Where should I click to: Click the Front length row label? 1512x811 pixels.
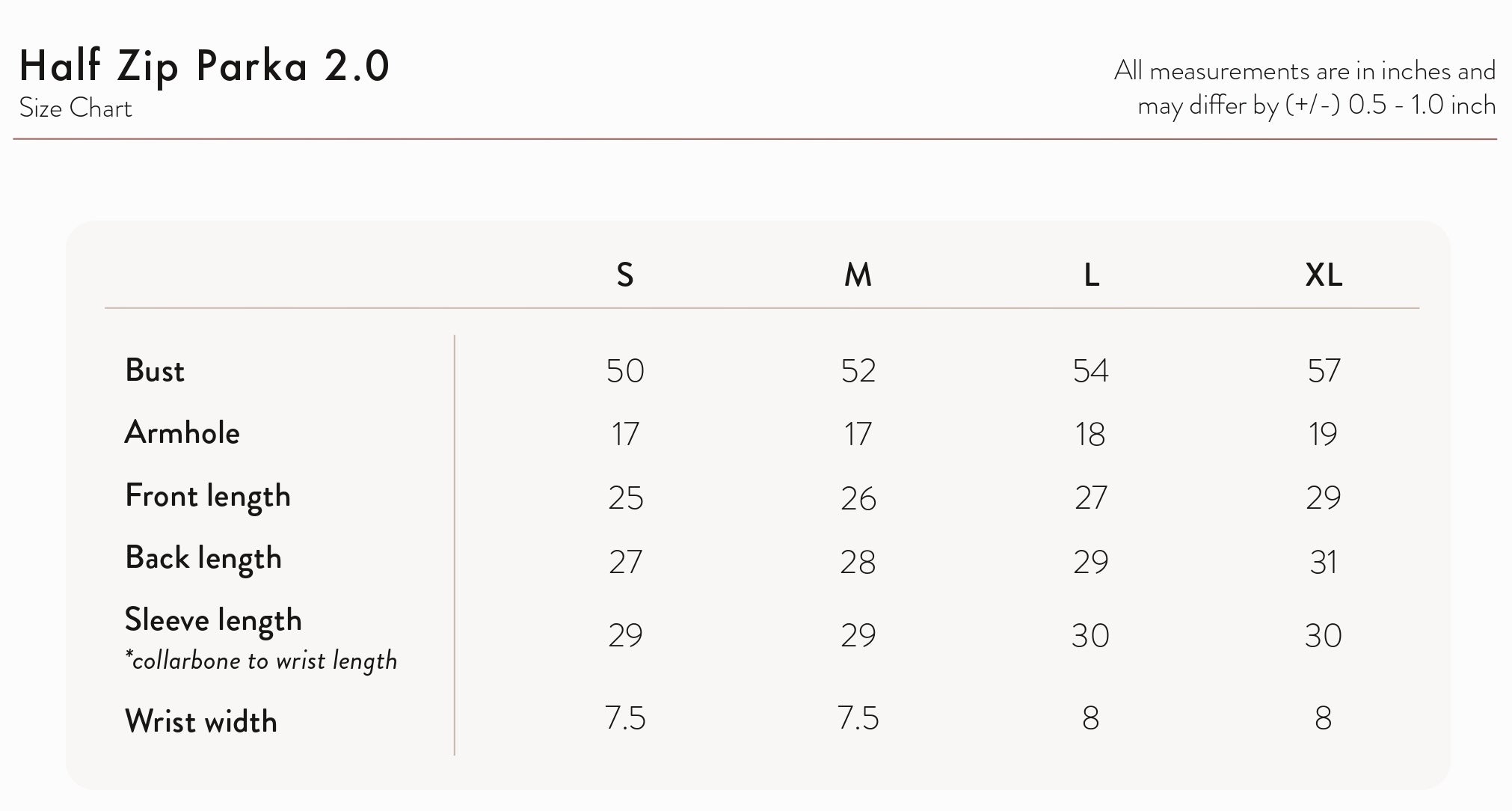point(208,497)
